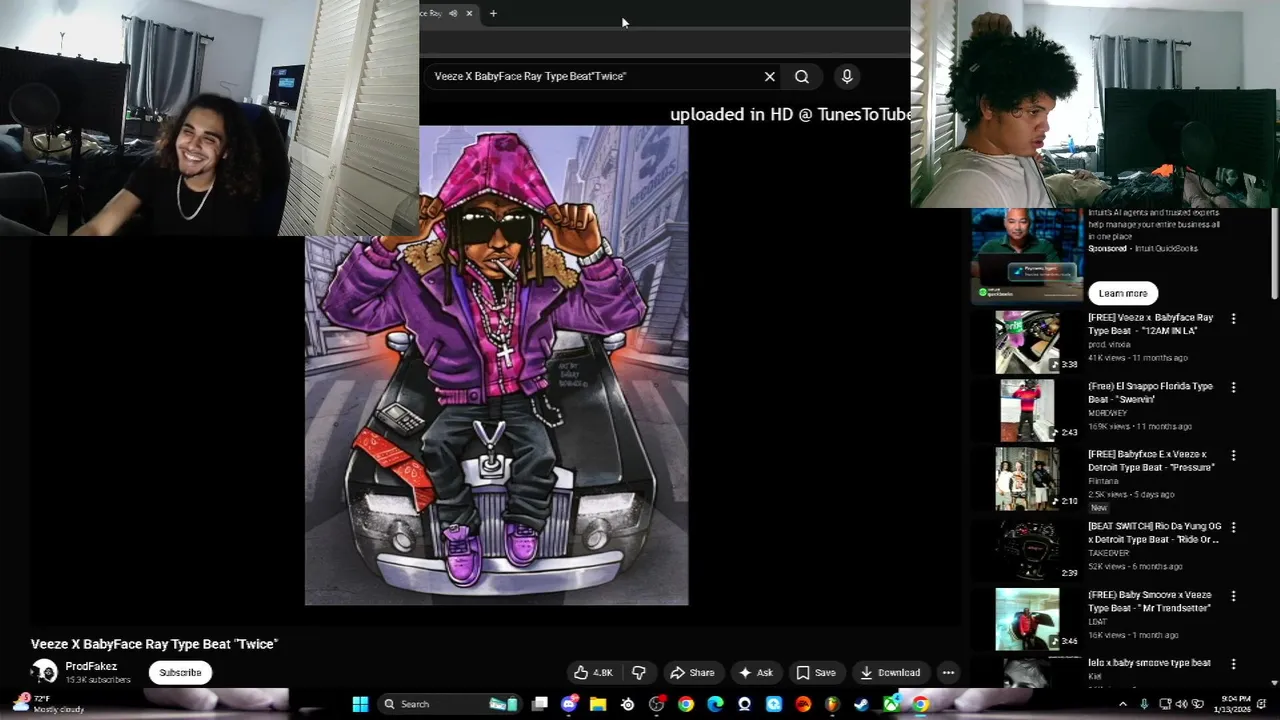Viewport: 1280px width, 720px height.
Task: Open ProdFakez channel name link
Action: pyautogui.click(x=91, y=666)
